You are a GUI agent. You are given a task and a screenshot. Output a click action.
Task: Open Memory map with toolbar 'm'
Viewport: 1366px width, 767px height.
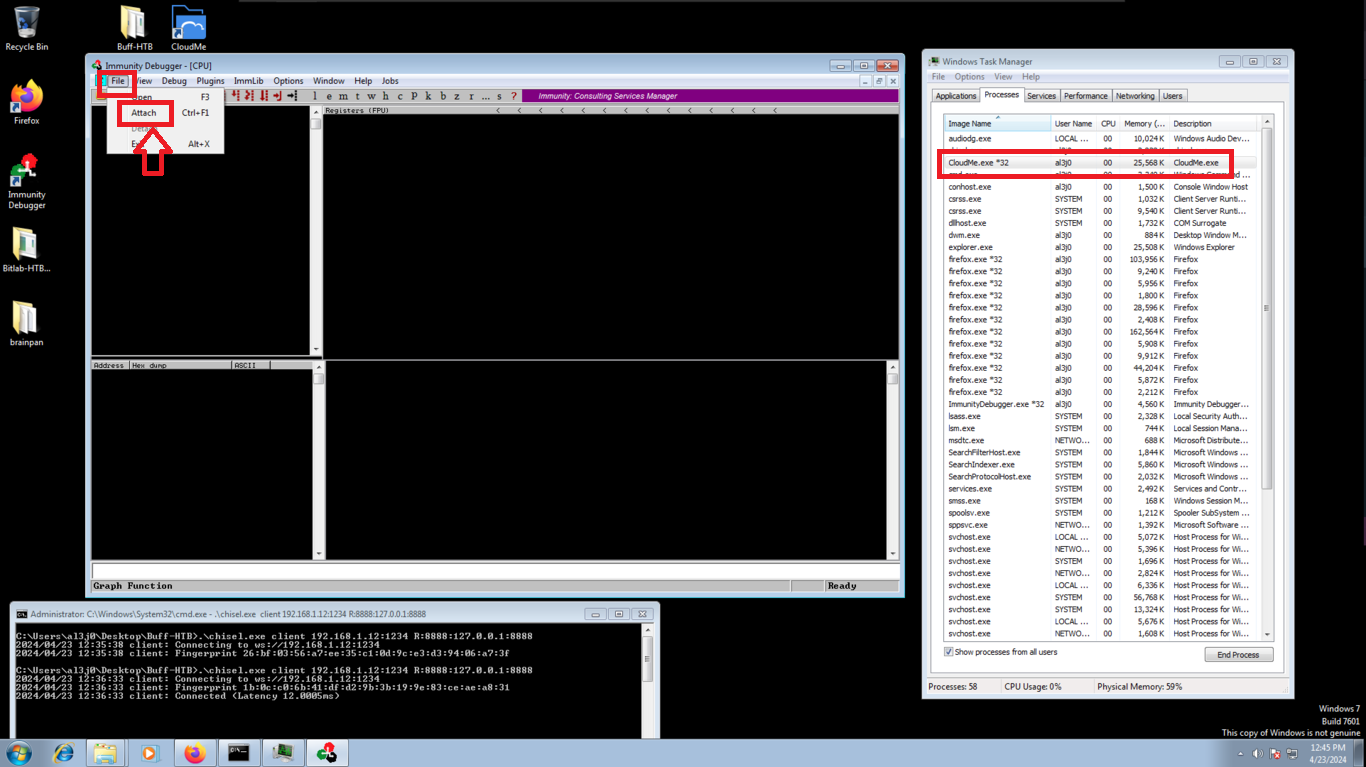click(342, 96)
